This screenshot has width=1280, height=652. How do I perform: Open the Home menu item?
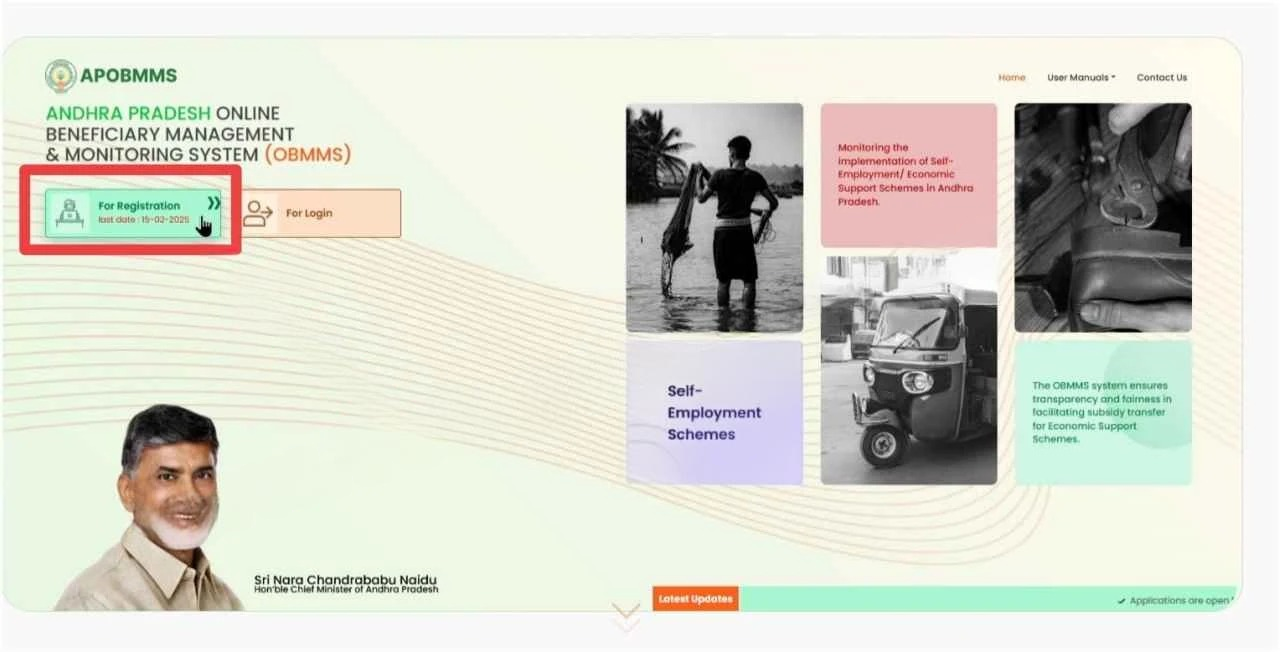pyautogui.click(x=1011, y=78)
